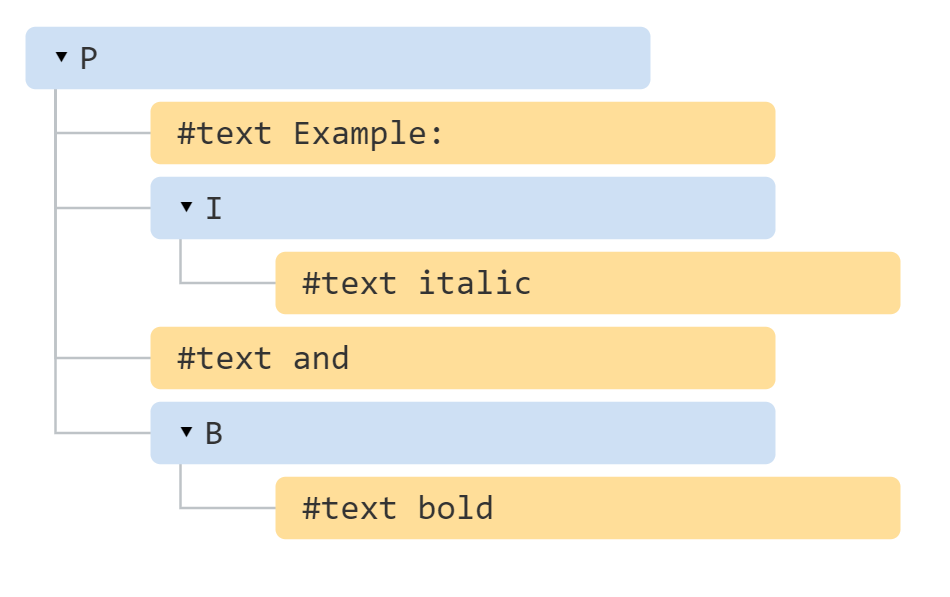Click the word 'and' in the tree

pos(321,358)
